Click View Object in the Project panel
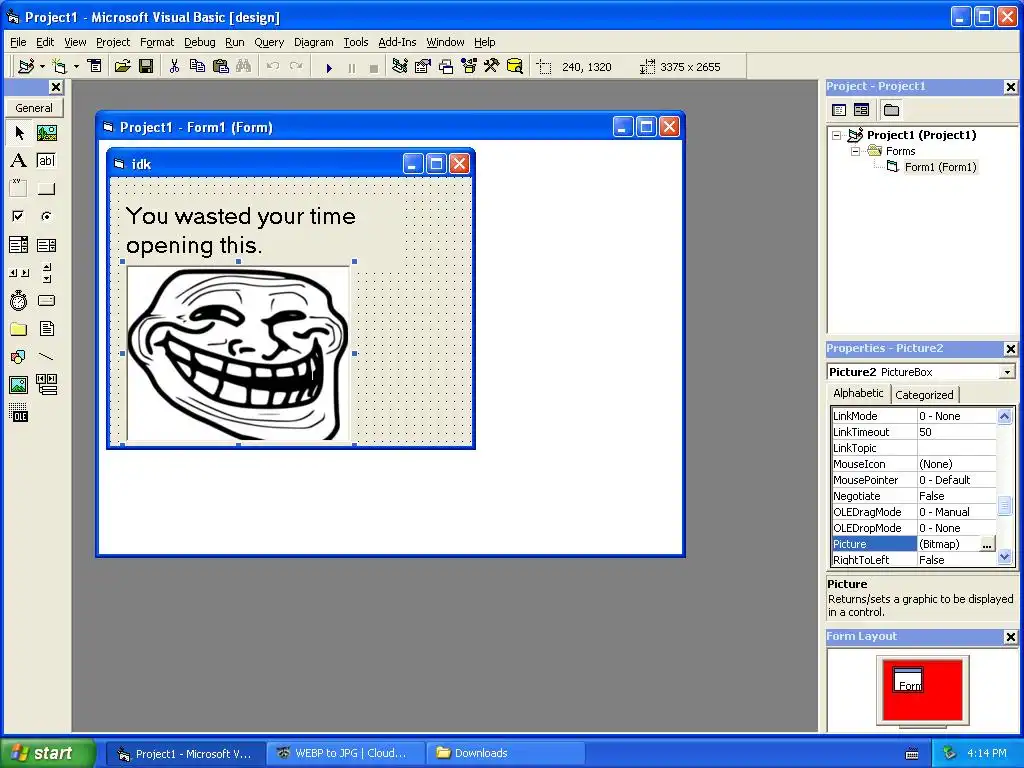Screen dimensions: 1024x768 point(861,110)
